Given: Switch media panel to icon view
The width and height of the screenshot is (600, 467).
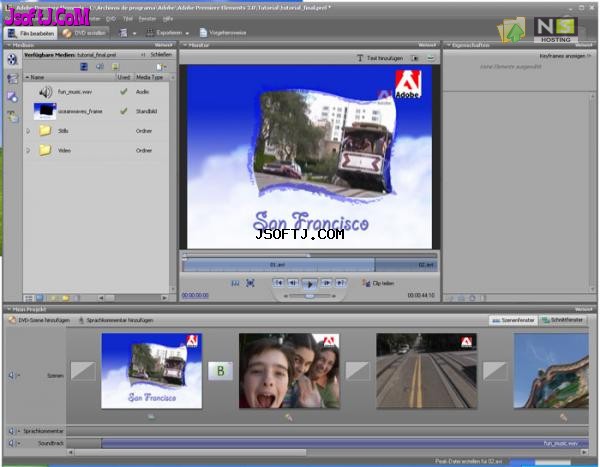Looking at the screenshot, I should point(39,298).
